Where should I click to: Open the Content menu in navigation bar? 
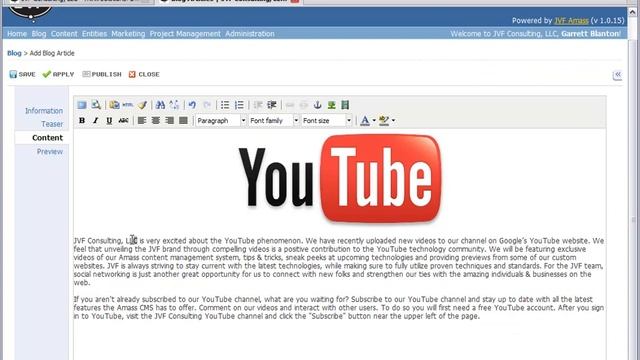[x=64, y=33]
